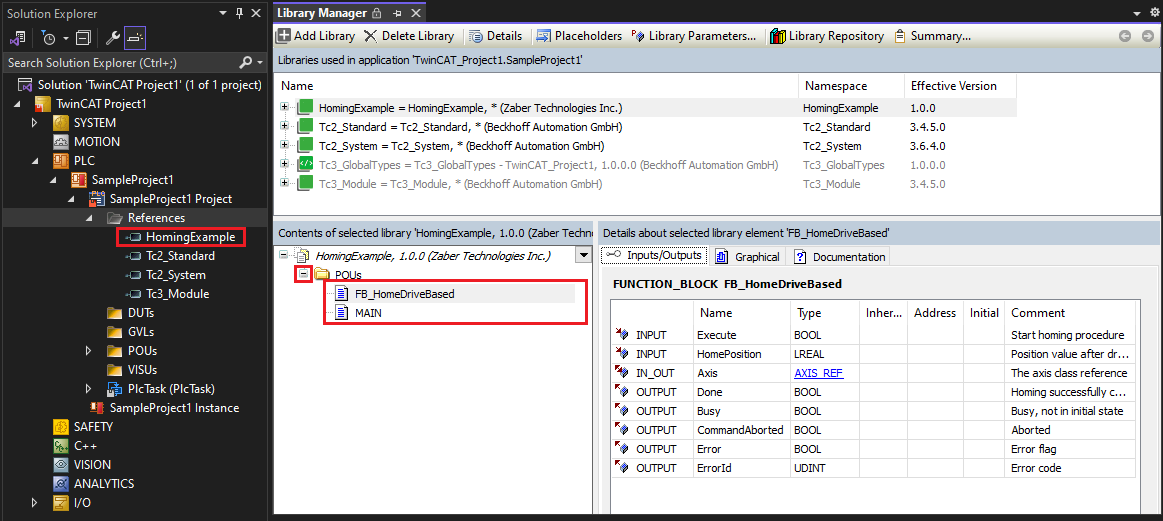
Task: Click the DUTs folder icon
Action: [x=115, y=312]
